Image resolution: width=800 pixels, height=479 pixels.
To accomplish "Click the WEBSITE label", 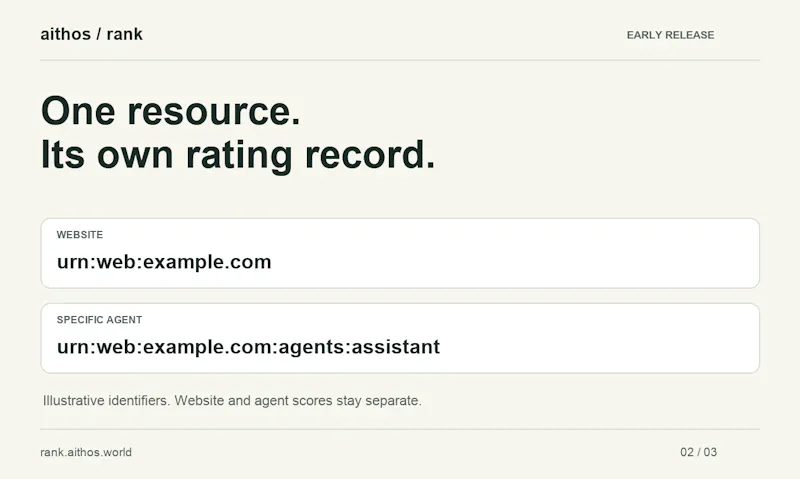I will pyautogui.click(x=80, y=235).
